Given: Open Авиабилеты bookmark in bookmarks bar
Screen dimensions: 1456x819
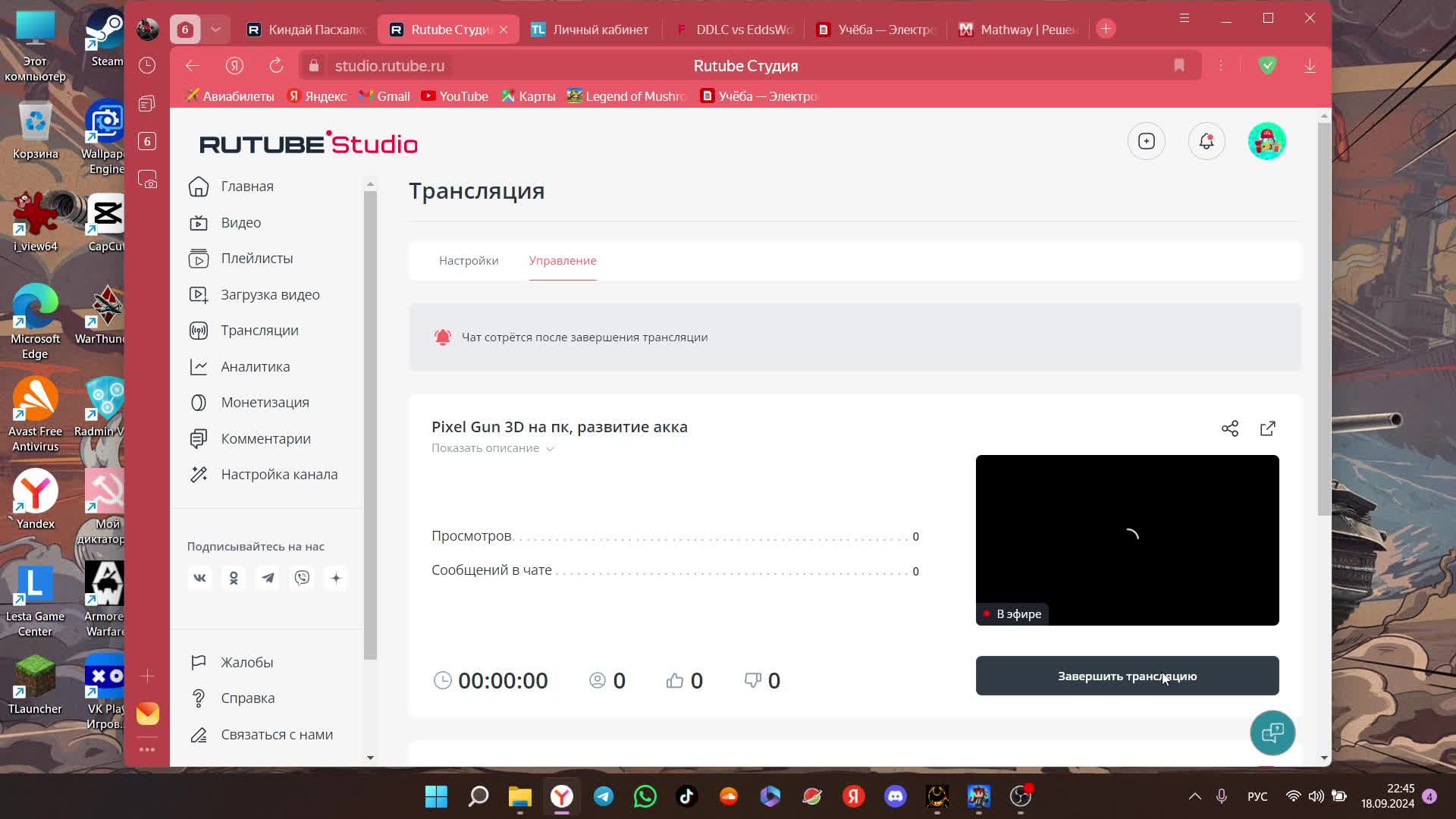Looking at the screenshot, I should click(230, 96).
